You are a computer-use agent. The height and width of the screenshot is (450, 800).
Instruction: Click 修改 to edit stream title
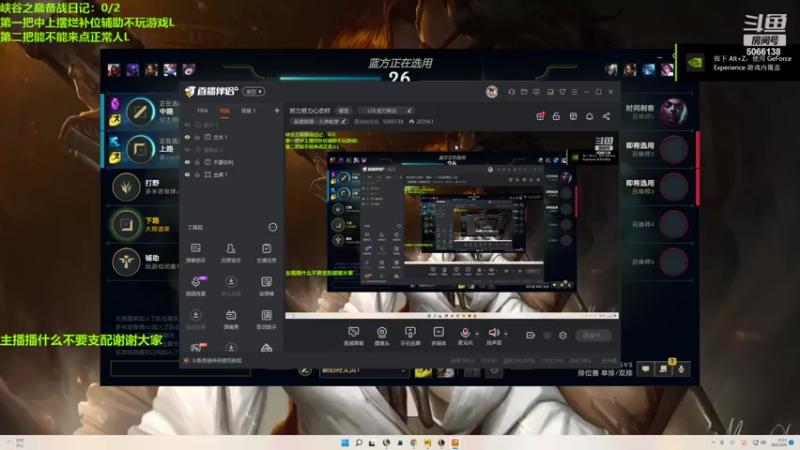pos(344,111)
